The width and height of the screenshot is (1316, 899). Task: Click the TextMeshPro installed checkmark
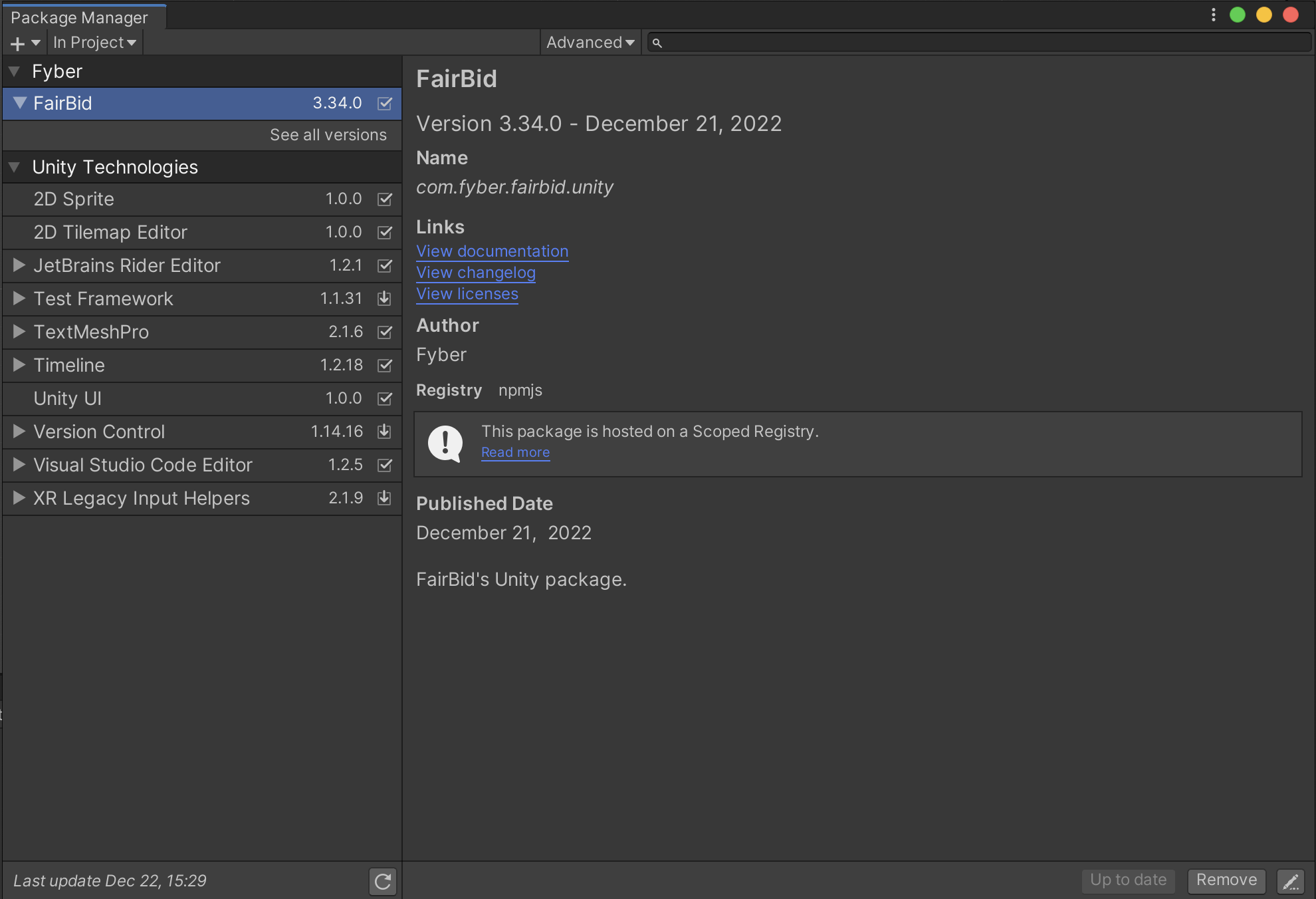pos(385,332)
